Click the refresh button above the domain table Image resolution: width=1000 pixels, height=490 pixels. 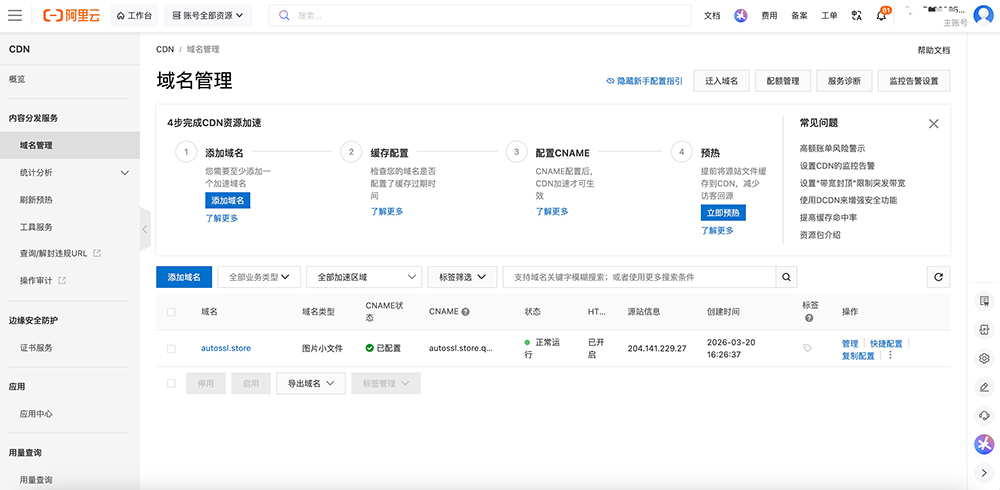(x=937, y=277)
